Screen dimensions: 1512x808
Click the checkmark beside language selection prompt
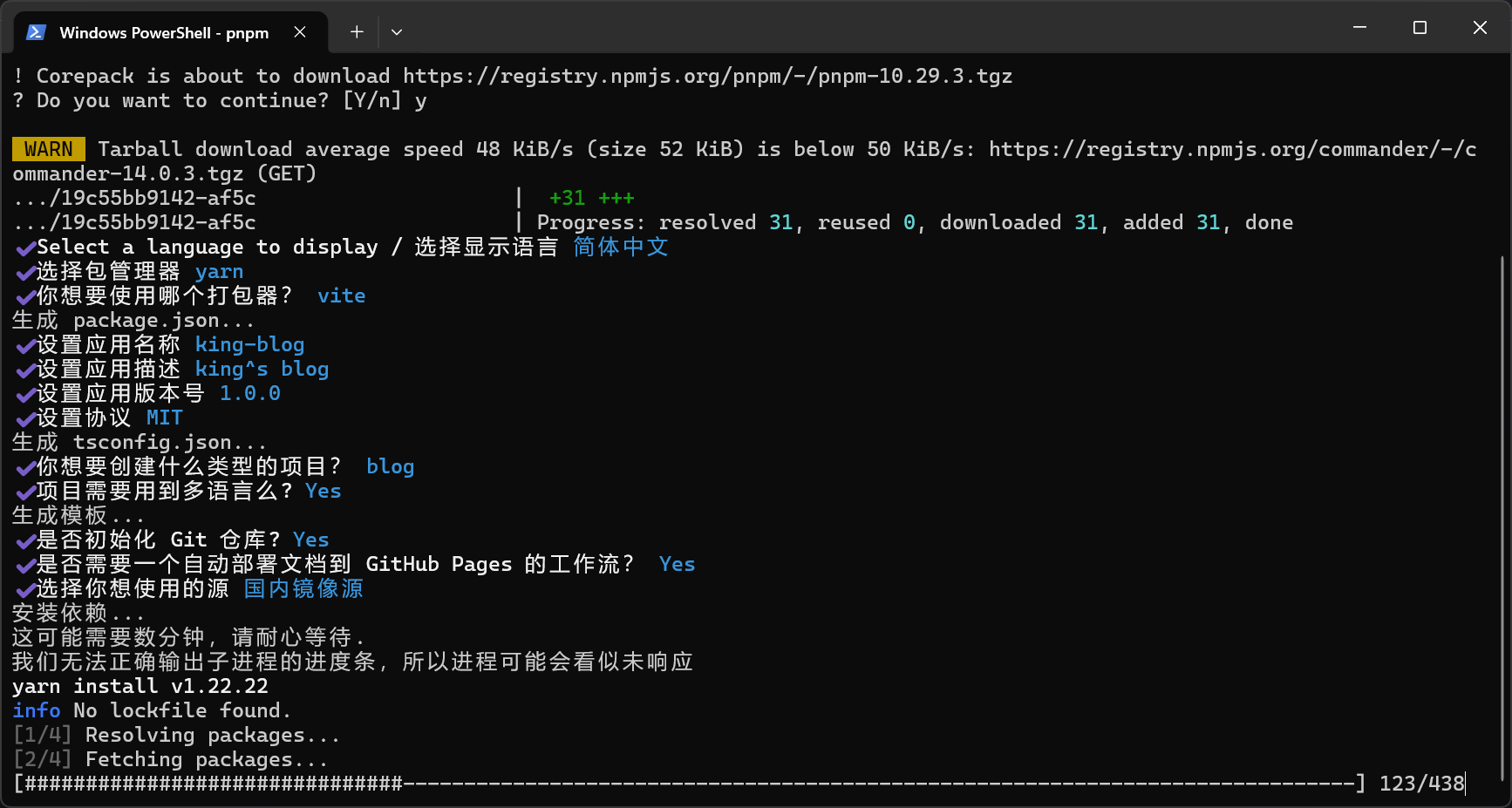[x=25, y=248]
